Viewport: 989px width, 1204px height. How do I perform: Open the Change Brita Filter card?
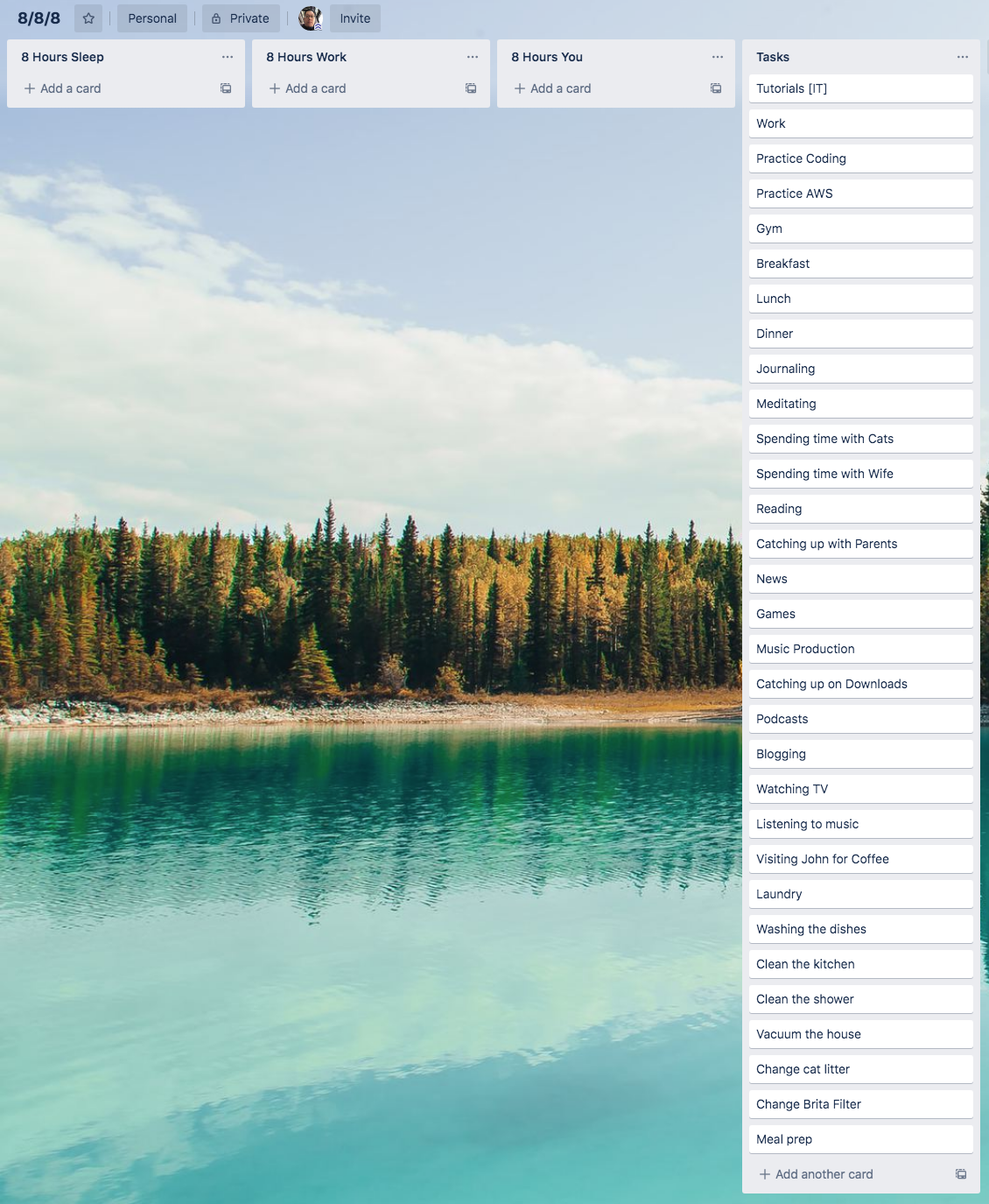(861, 1104)
